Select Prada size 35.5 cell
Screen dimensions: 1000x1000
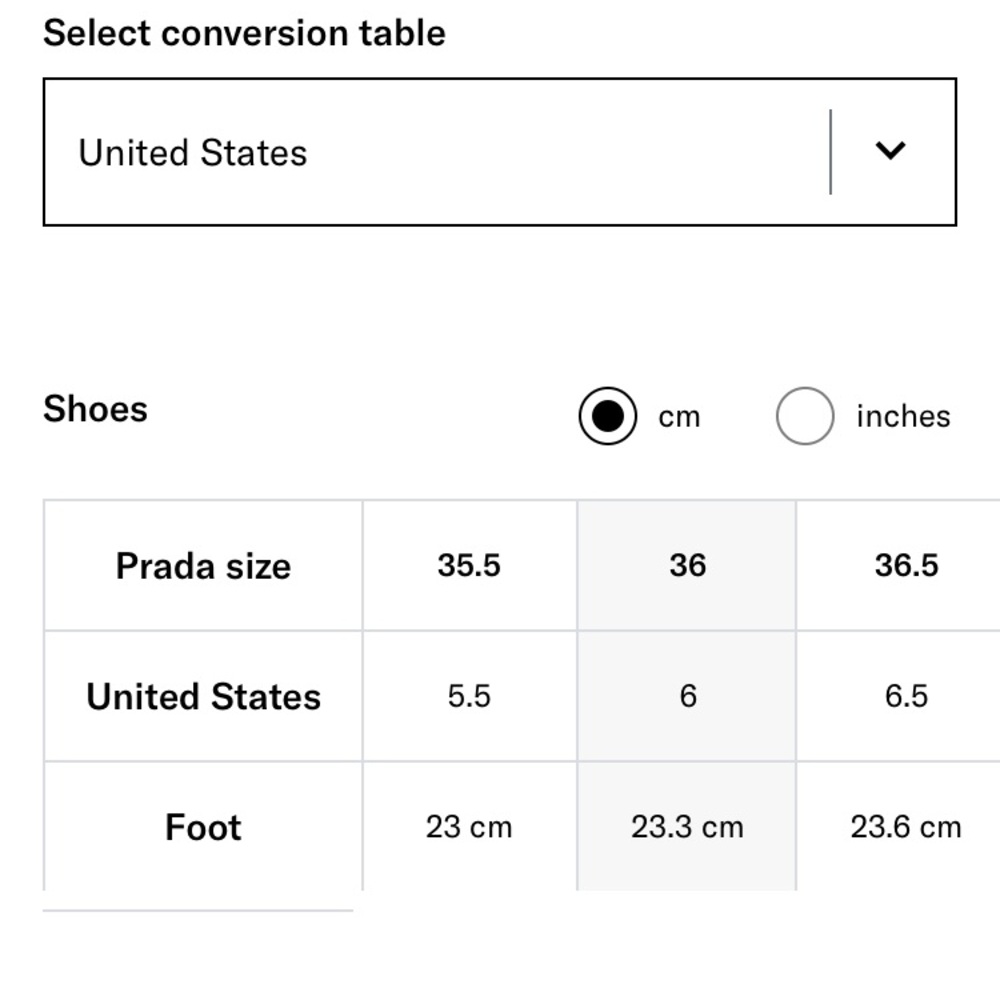(x=469, y=566)
